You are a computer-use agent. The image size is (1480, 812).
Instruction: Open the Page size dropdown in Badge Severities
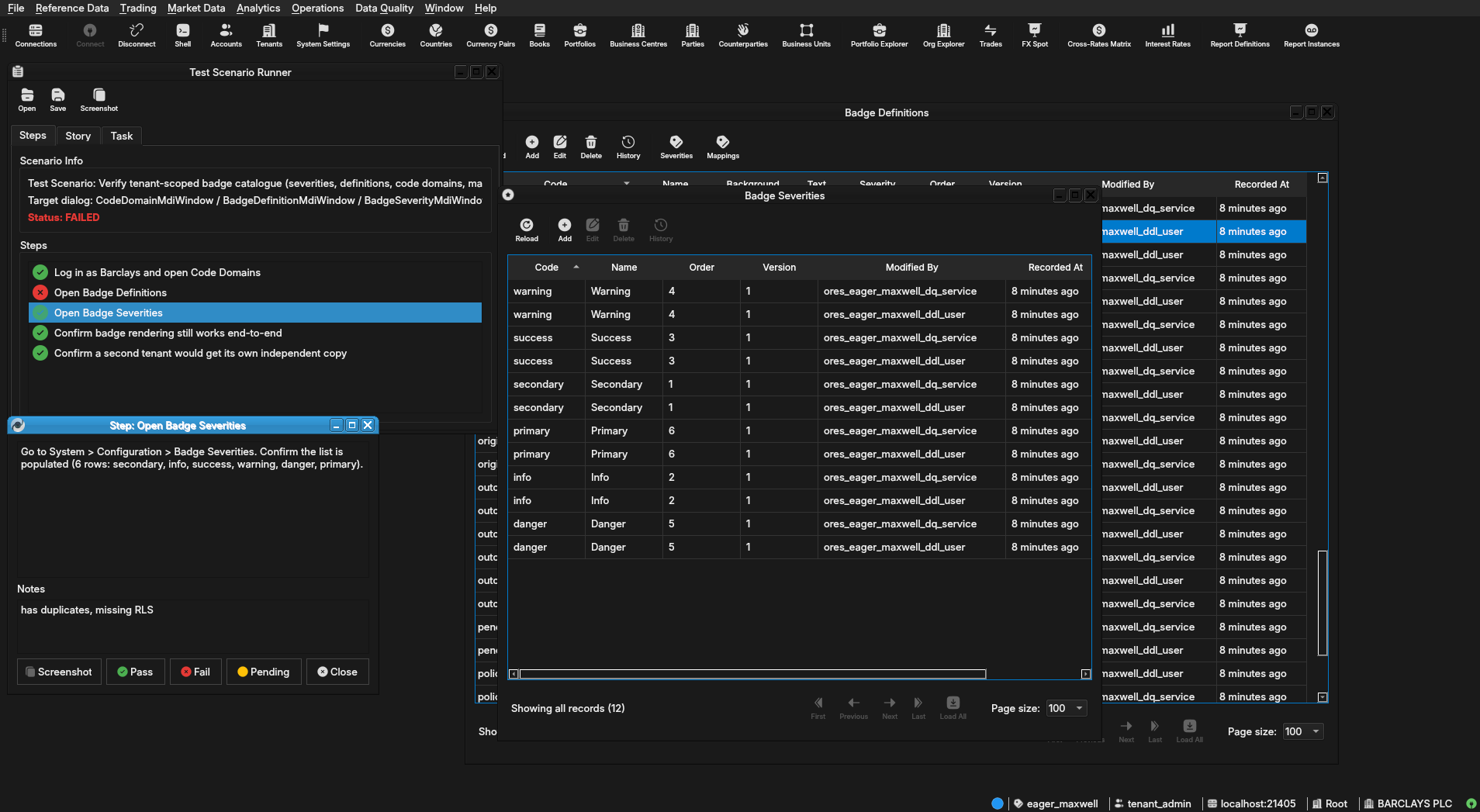pos(1066,708)
